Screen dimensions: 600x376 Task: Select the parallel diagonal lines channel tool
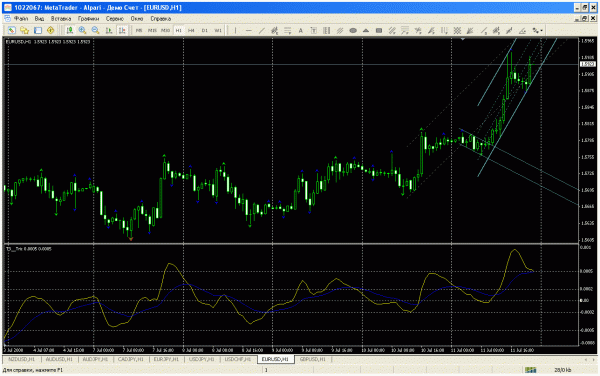click(340, 30)
